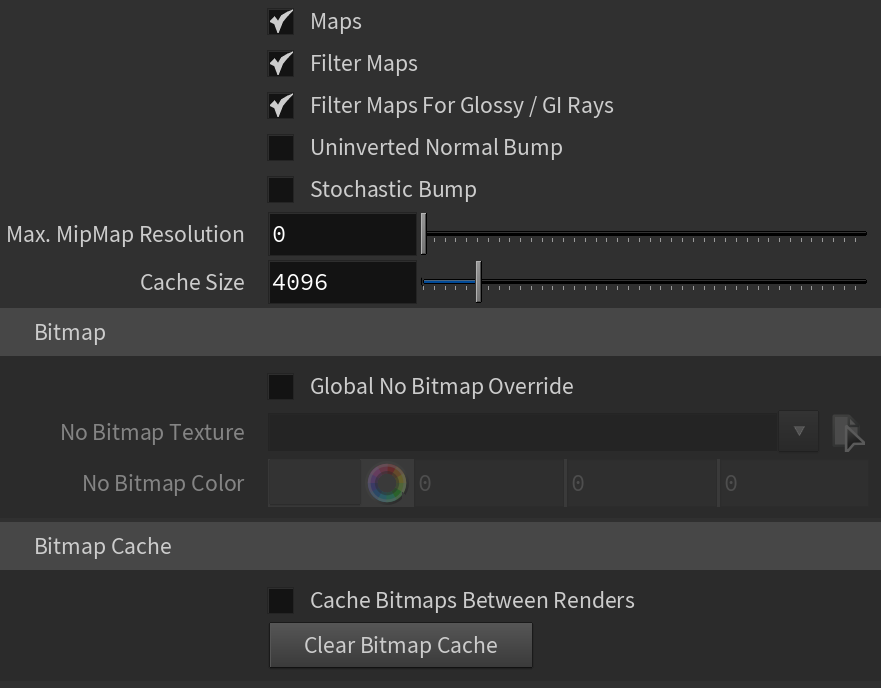Expand the No Bitmap Texture dropdown arrow
The height and width of the screenshot is (688, 881).
[x=798, y=432]
